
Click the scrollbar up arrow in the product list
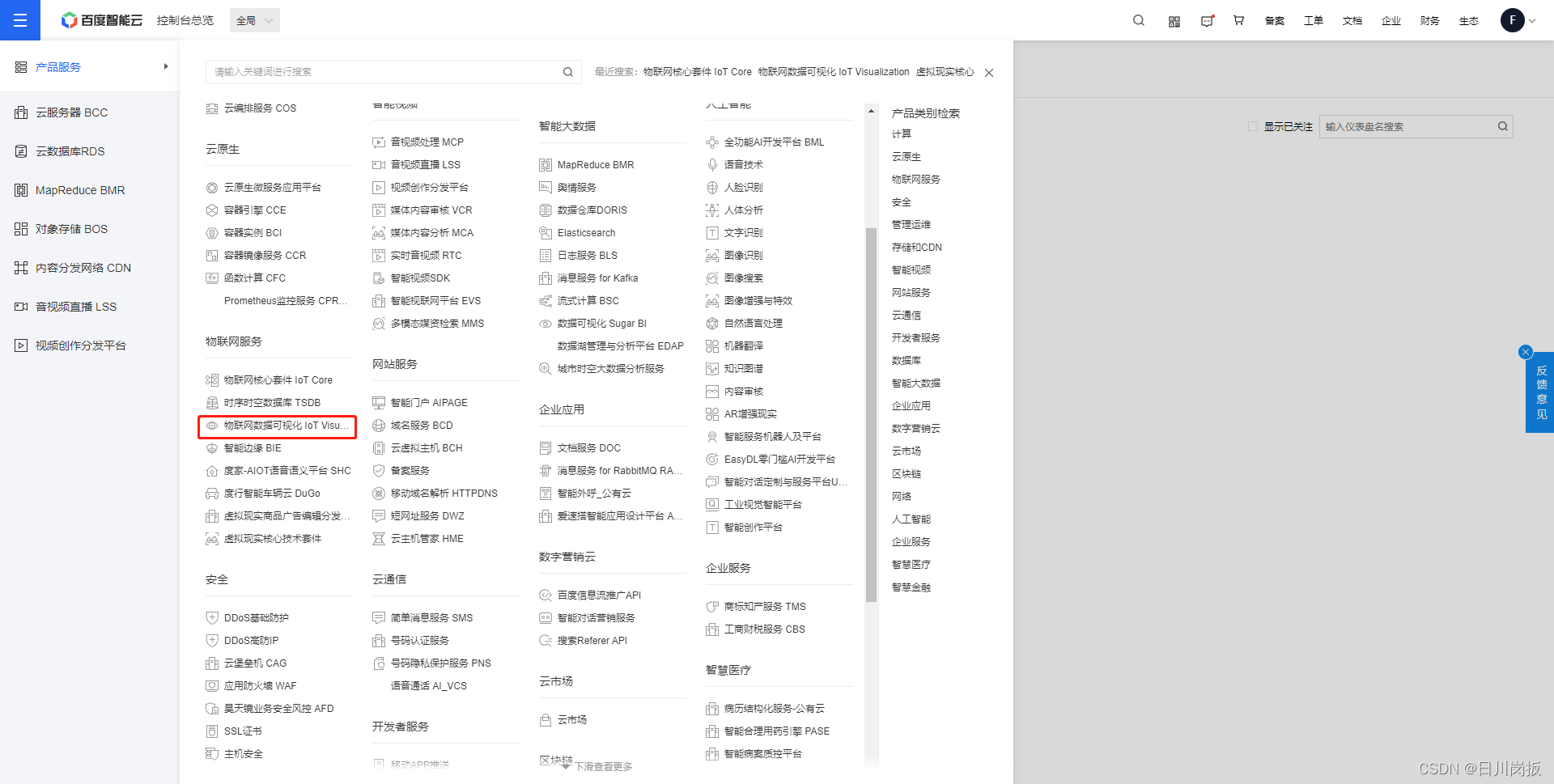[x=871, y=111]
